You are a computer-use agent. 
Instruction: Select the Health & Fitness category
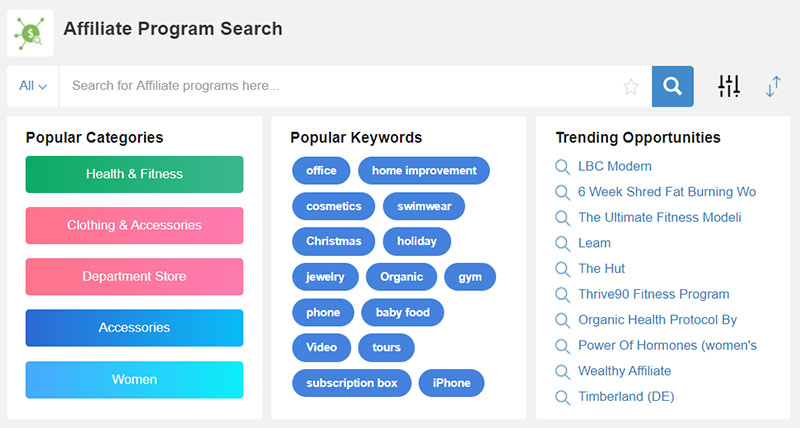pos(134,174)
